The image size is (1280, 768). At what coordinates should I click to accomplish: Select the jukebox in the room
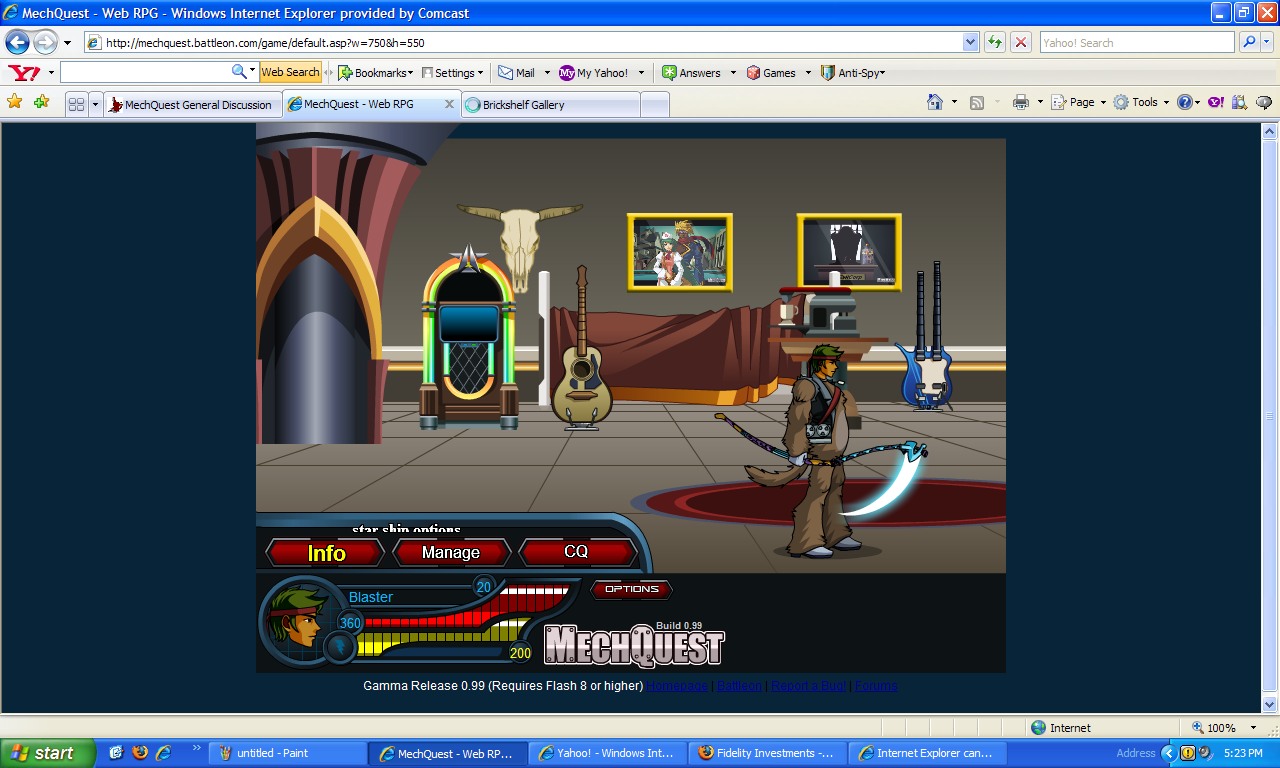click(468, 340)
